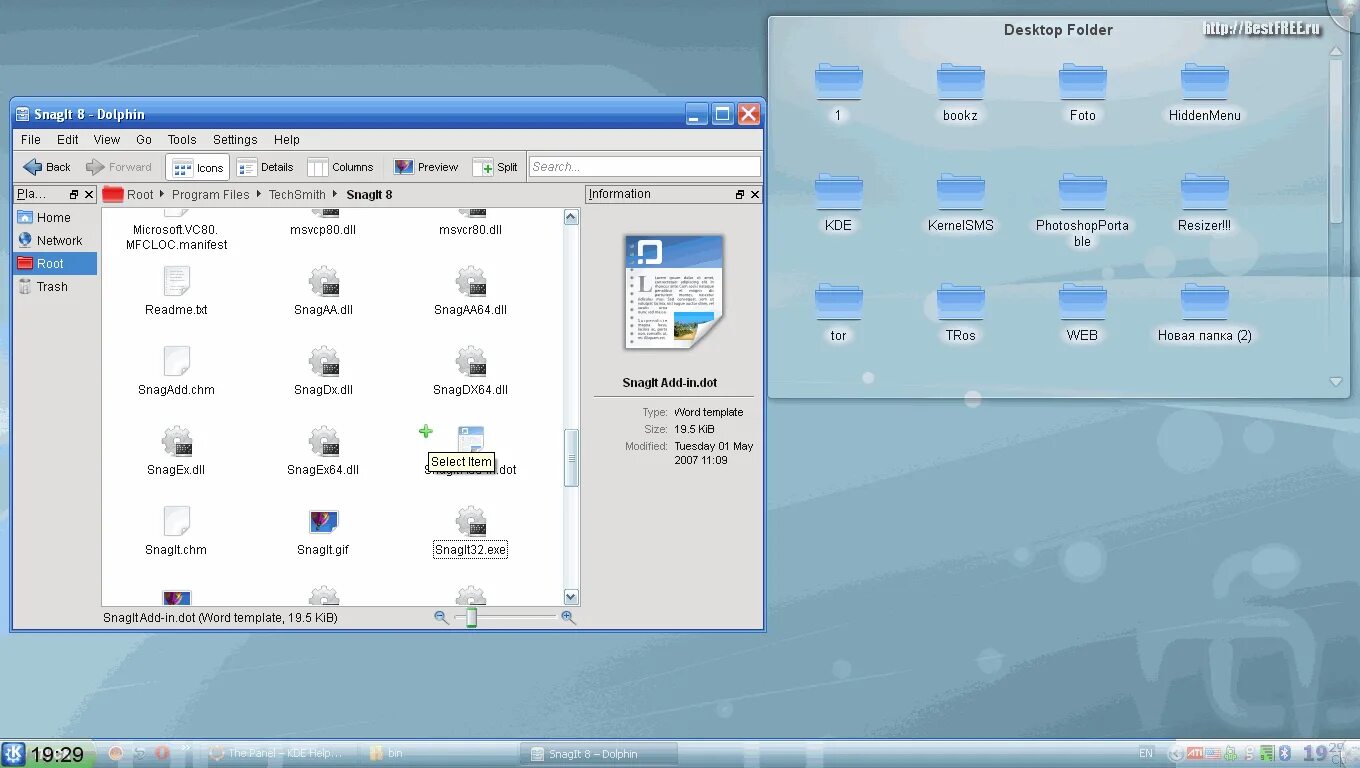The image size is (1360, 768).
Task: Select the SnagDX64.dll file icon
Action: [470, 362]
